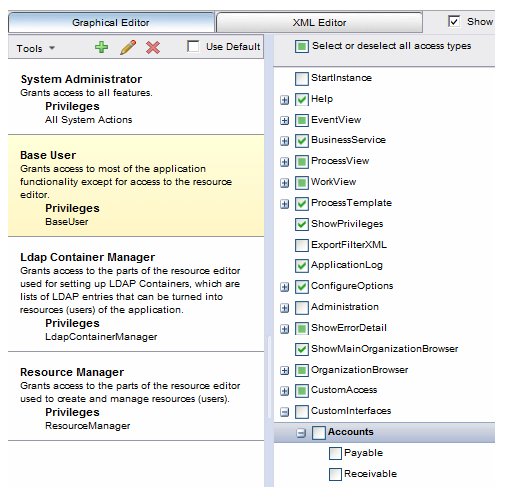Click the red X delete role icon

click(x=153, y=48)
